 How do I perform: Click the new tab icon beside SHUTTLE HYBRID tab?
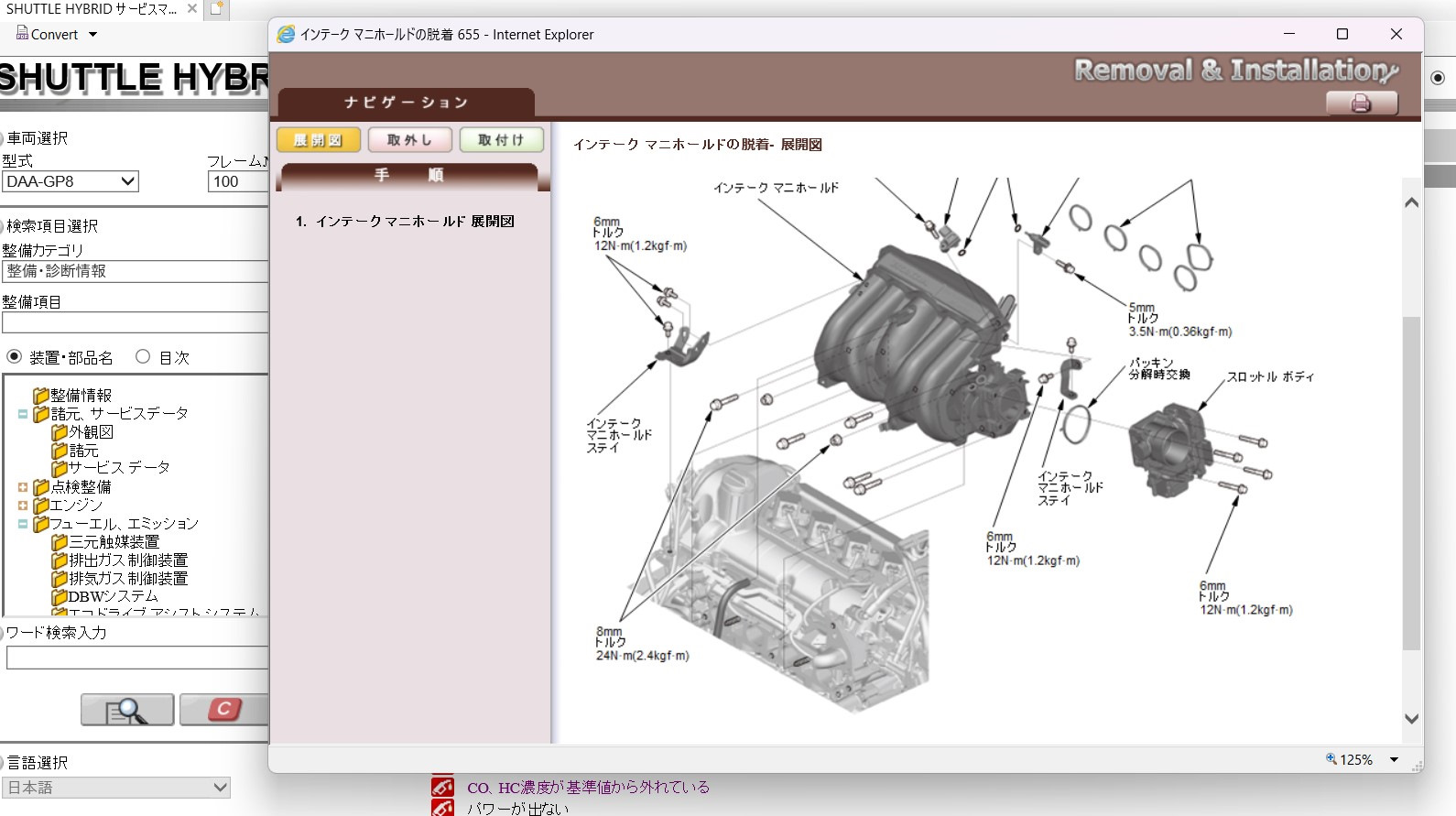(x=216, y=9)
